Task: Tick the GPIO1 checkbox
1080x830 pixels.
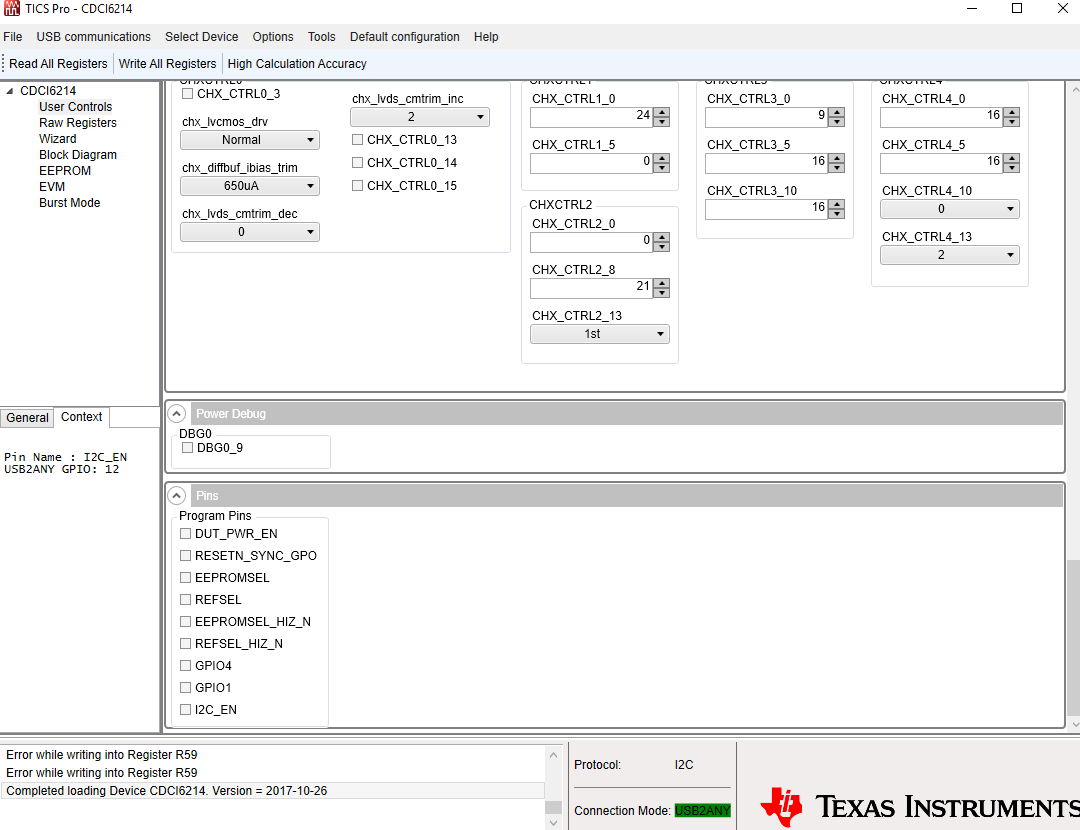Action: [x=185, y=687]
